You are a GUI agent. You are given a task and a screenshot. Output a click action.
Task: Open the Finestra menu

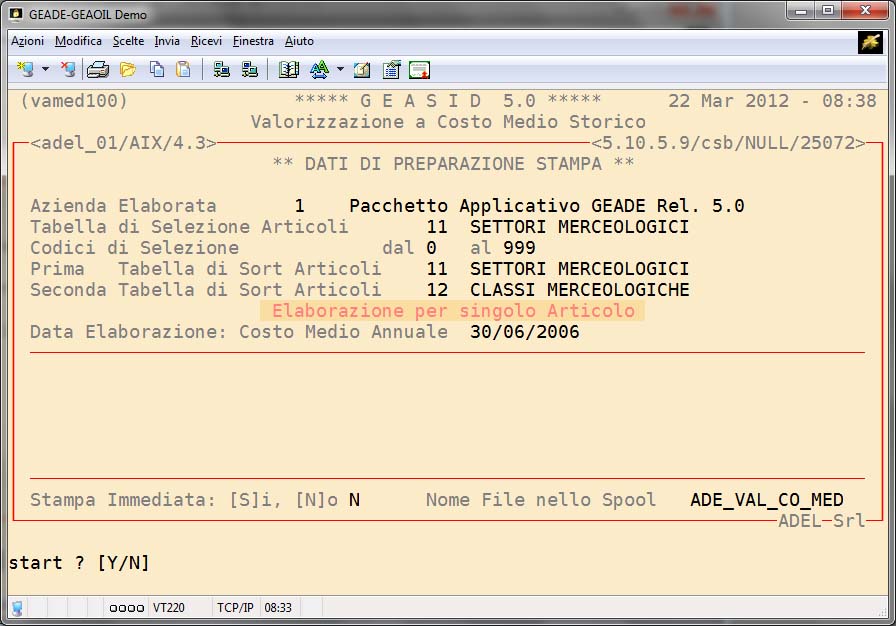pos(253,41)
